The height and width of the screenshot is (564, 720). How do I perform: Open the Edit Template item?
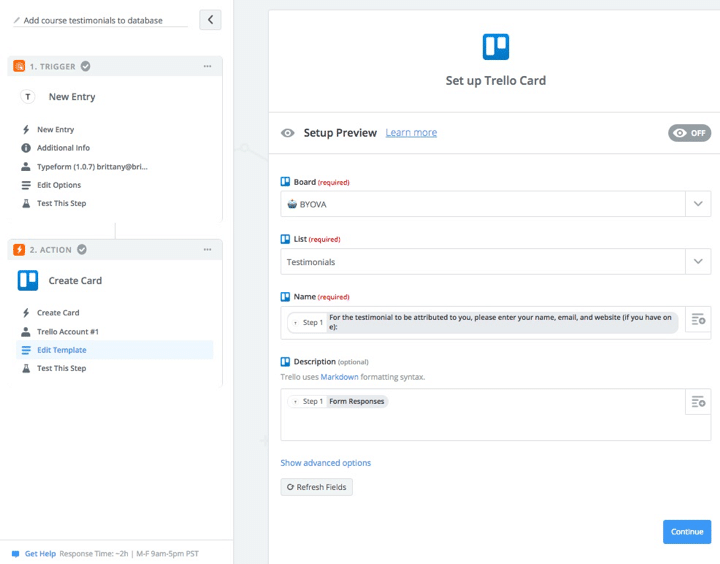(115, 350)
